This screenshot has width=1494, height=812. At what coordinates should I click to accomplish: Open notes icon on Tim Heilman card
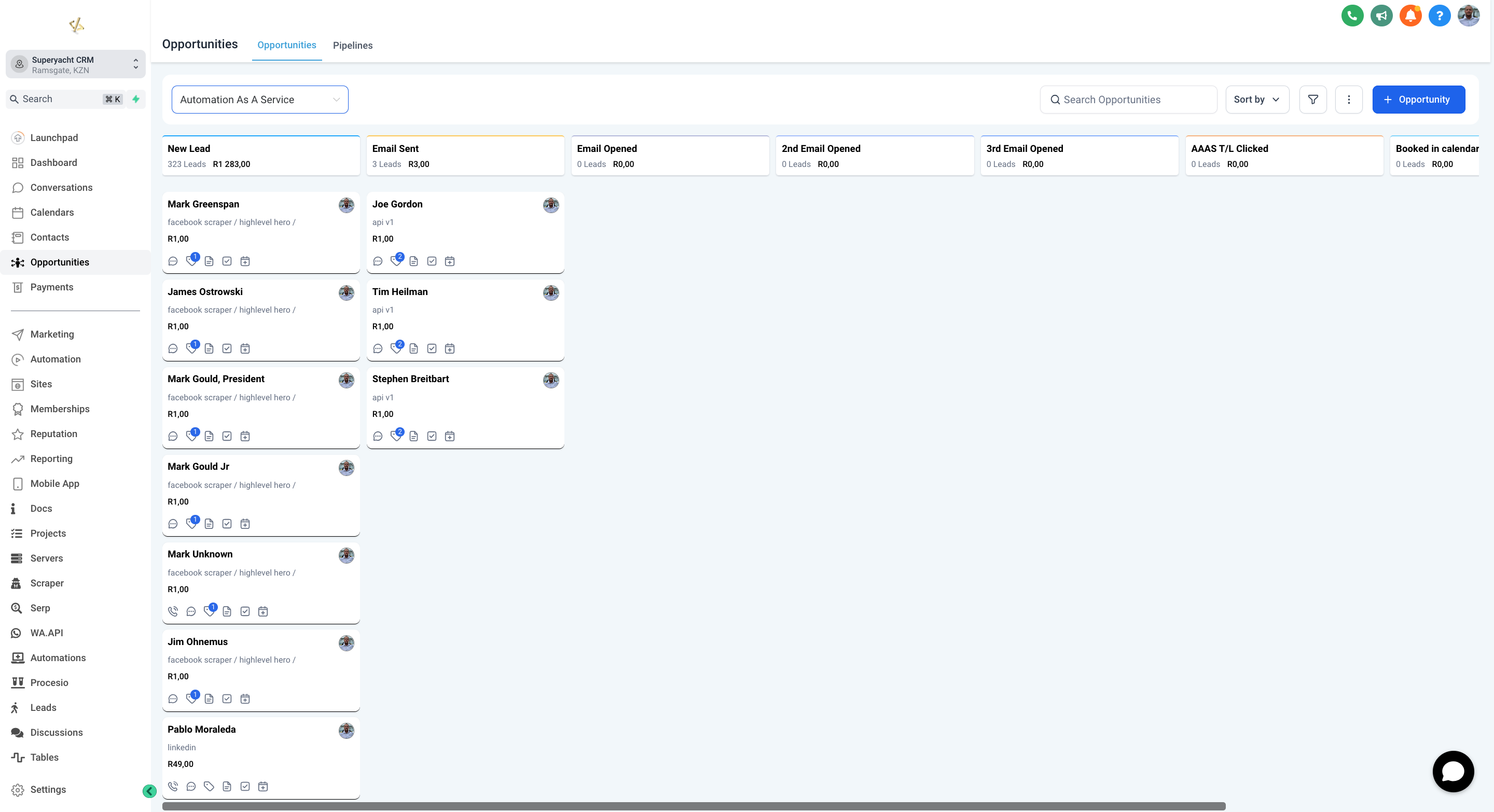413,349
